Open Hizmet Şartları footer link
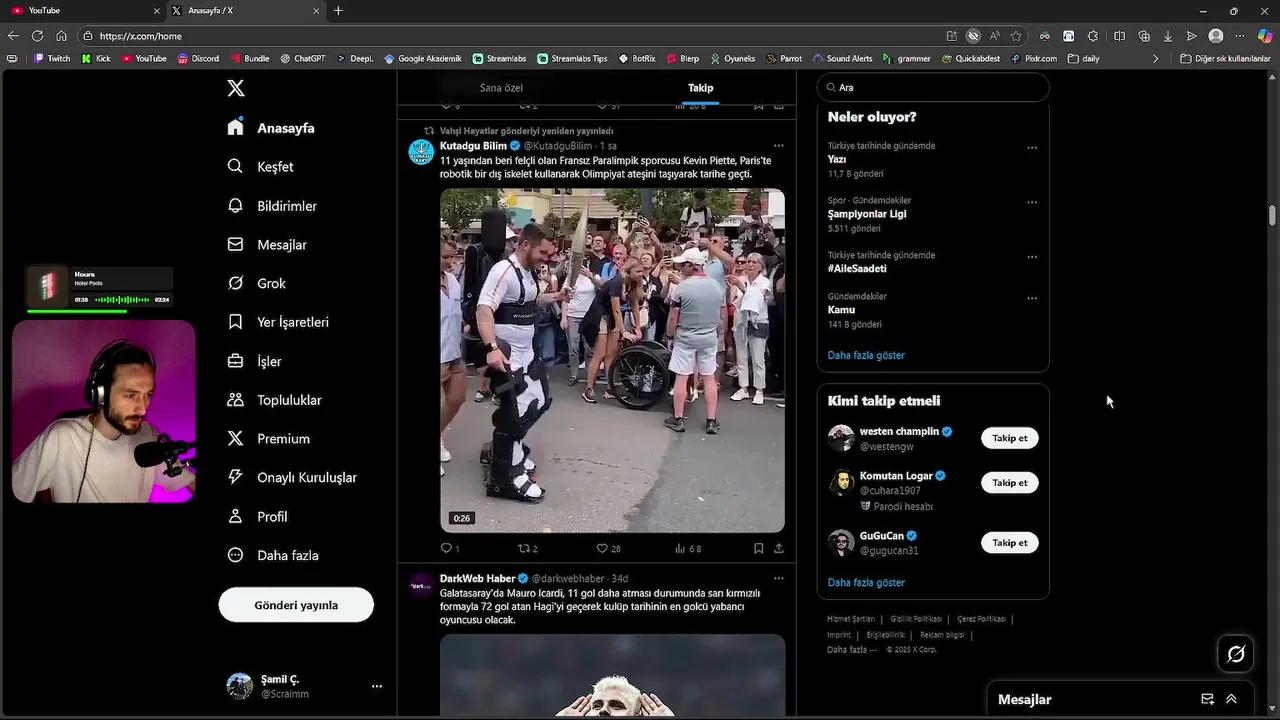The image size is (1280, 720). (851, 619)
